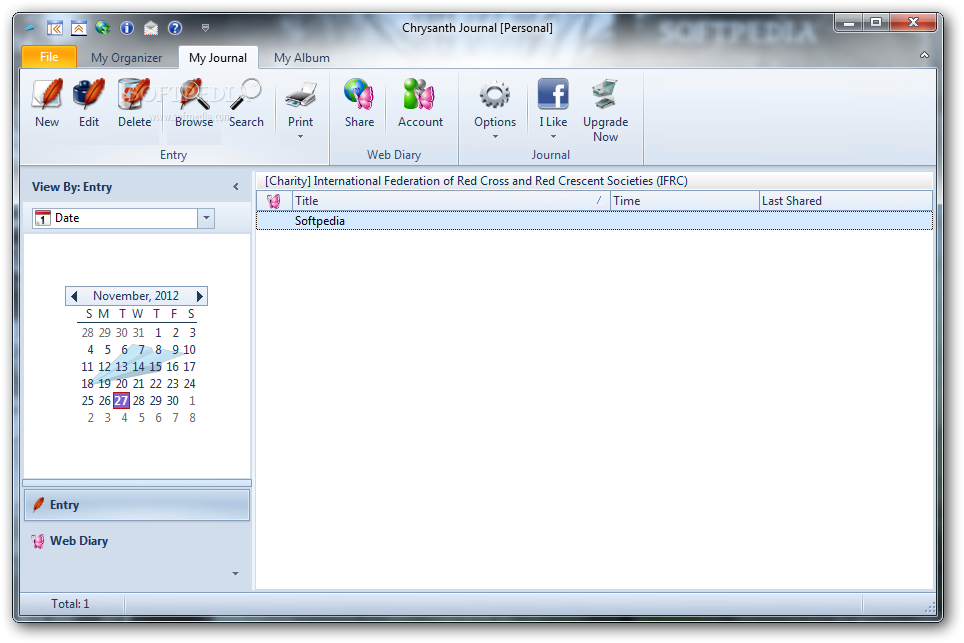Click the globe quick-access icon
Viewport: 964px width, 643px height.
point(103,28)
